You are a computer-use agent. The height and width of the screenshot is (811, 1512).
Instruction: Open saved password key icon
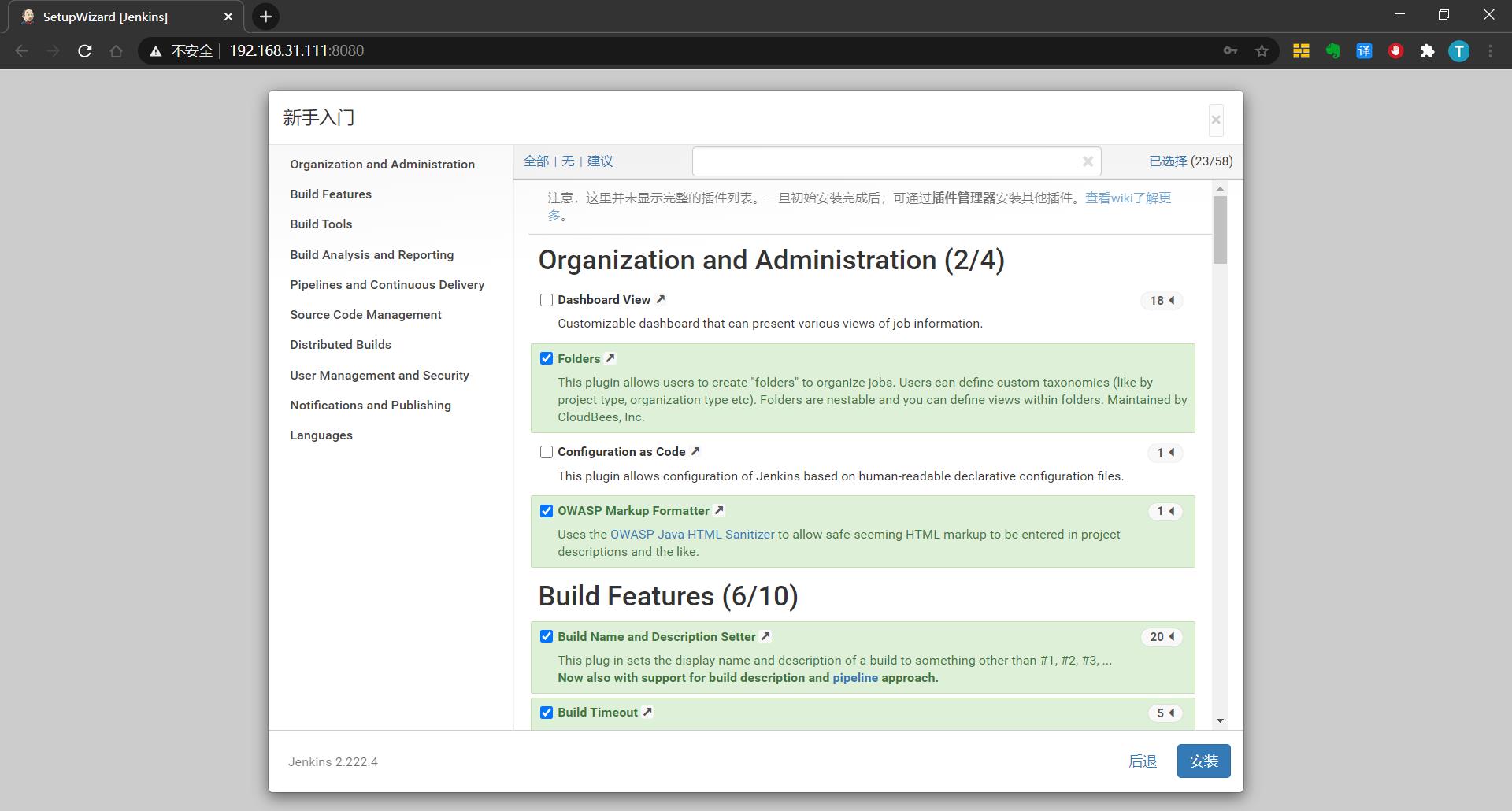[1230, 51]
